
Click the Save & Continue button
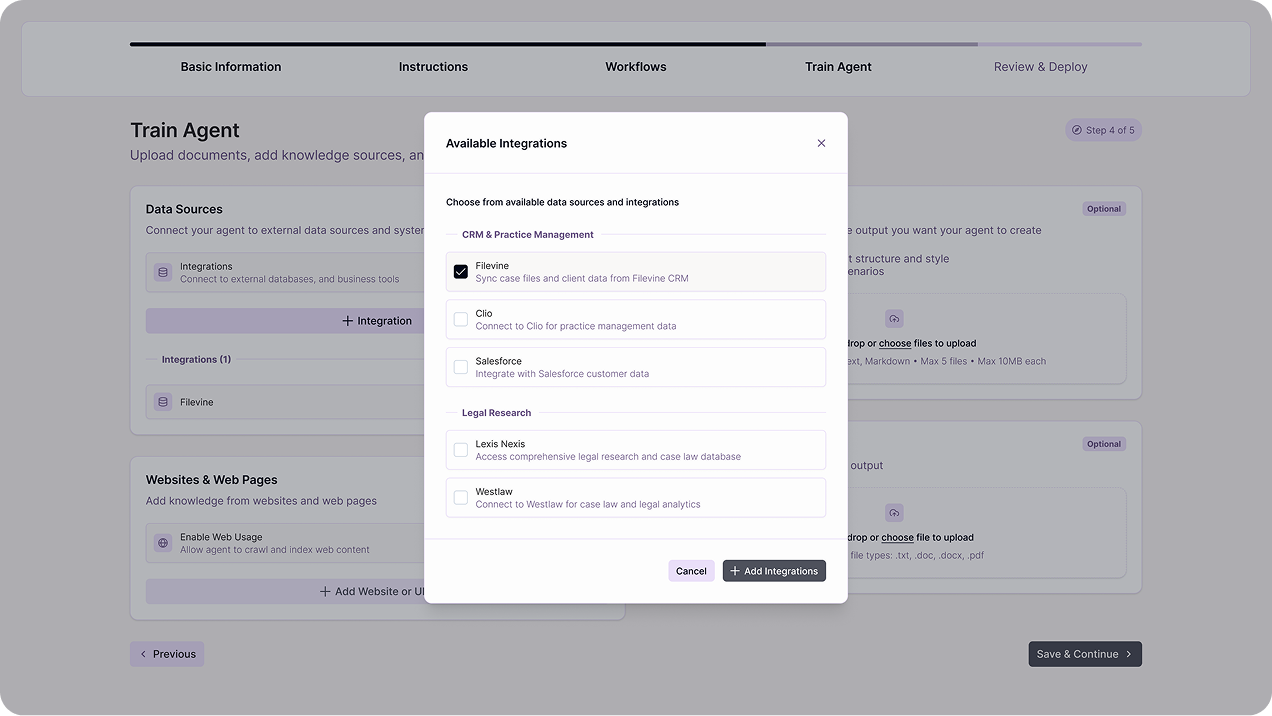[1084, 654]
